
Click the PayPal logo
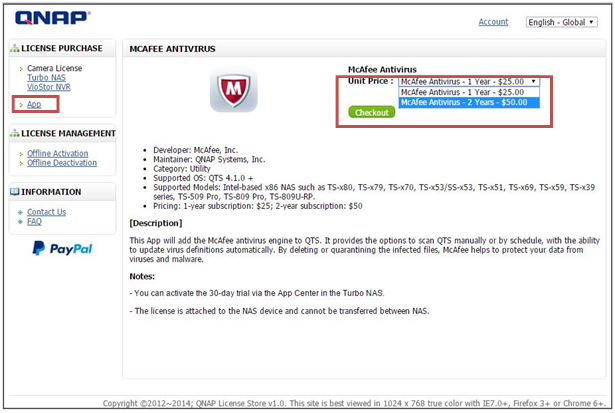click(62, 249)
